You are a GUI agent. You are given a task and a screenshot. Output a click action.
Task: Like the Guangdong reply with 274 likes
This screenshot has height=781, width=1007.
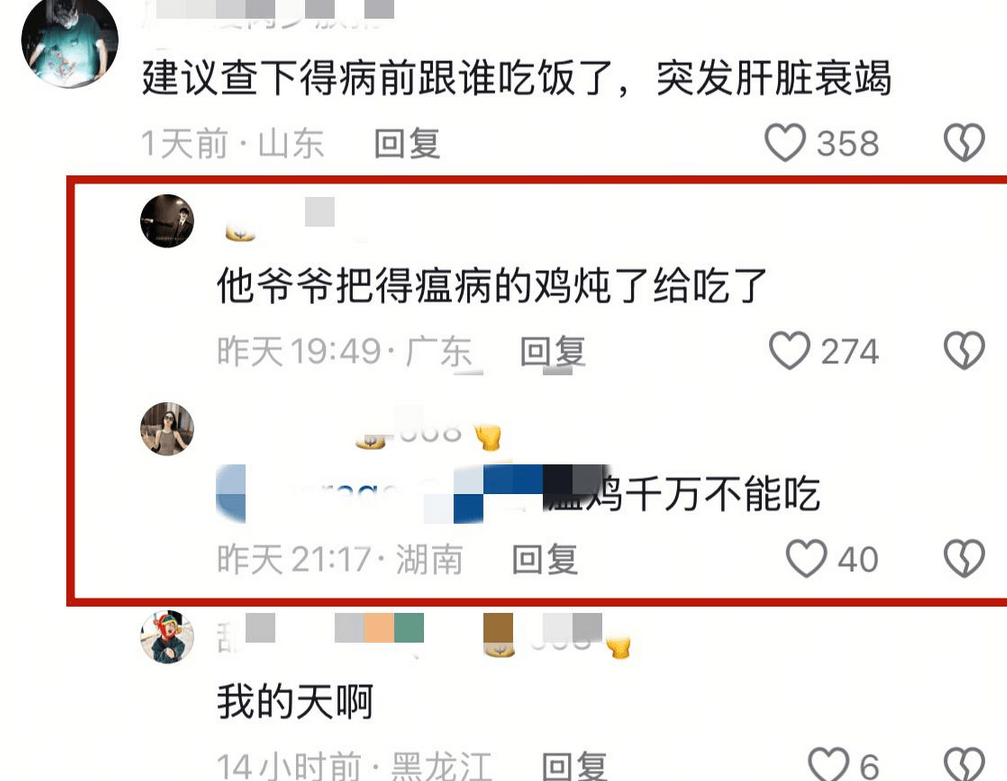tap(789, 351)
